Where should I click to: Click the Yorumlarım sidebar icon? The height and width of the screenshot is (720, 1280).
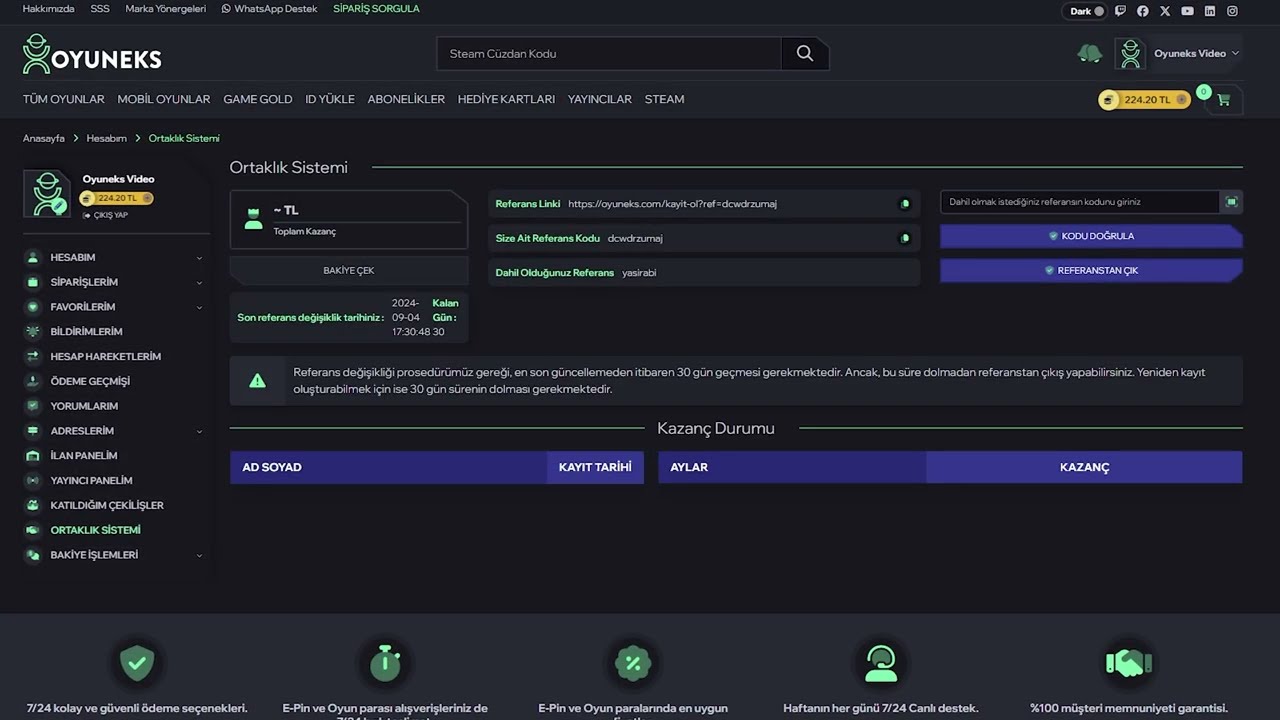(x=32, y=406)
